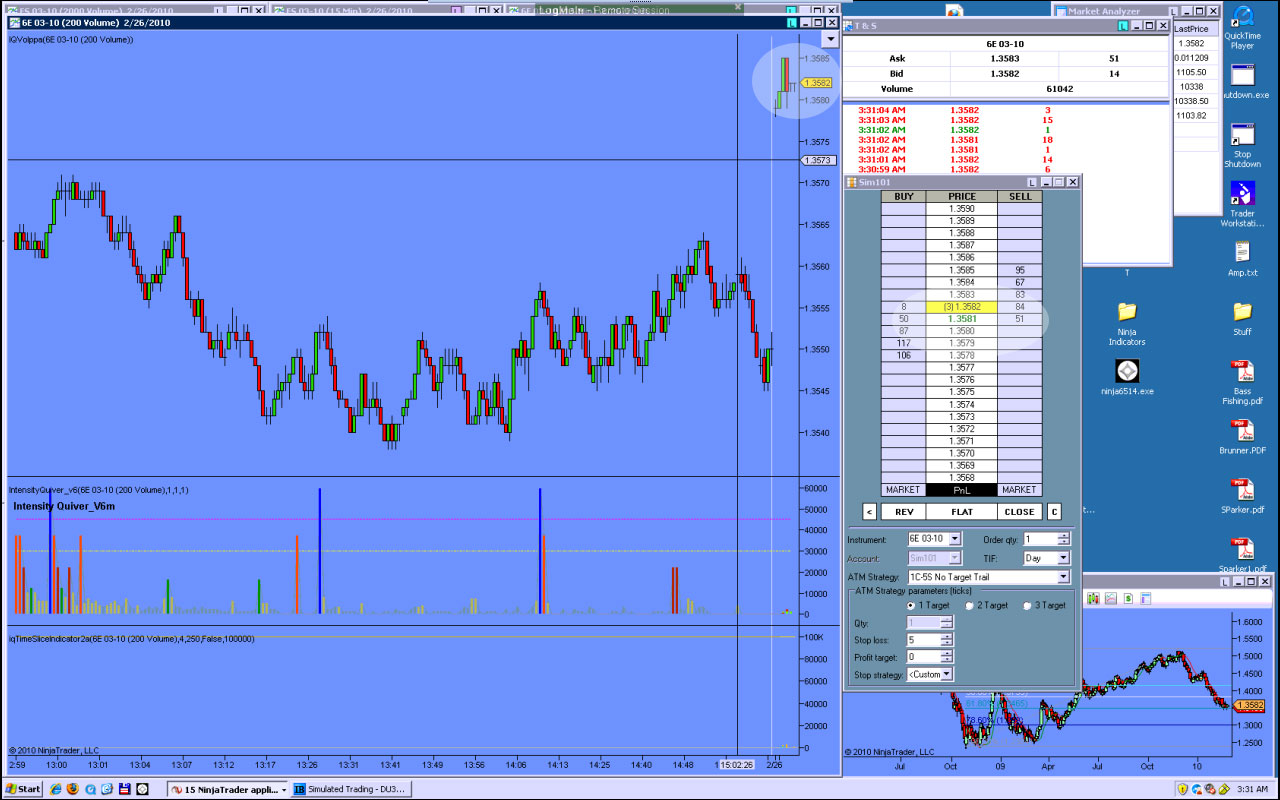Click the Profit target stepper arrows
1280x800 pixels.
coord(947,657)
